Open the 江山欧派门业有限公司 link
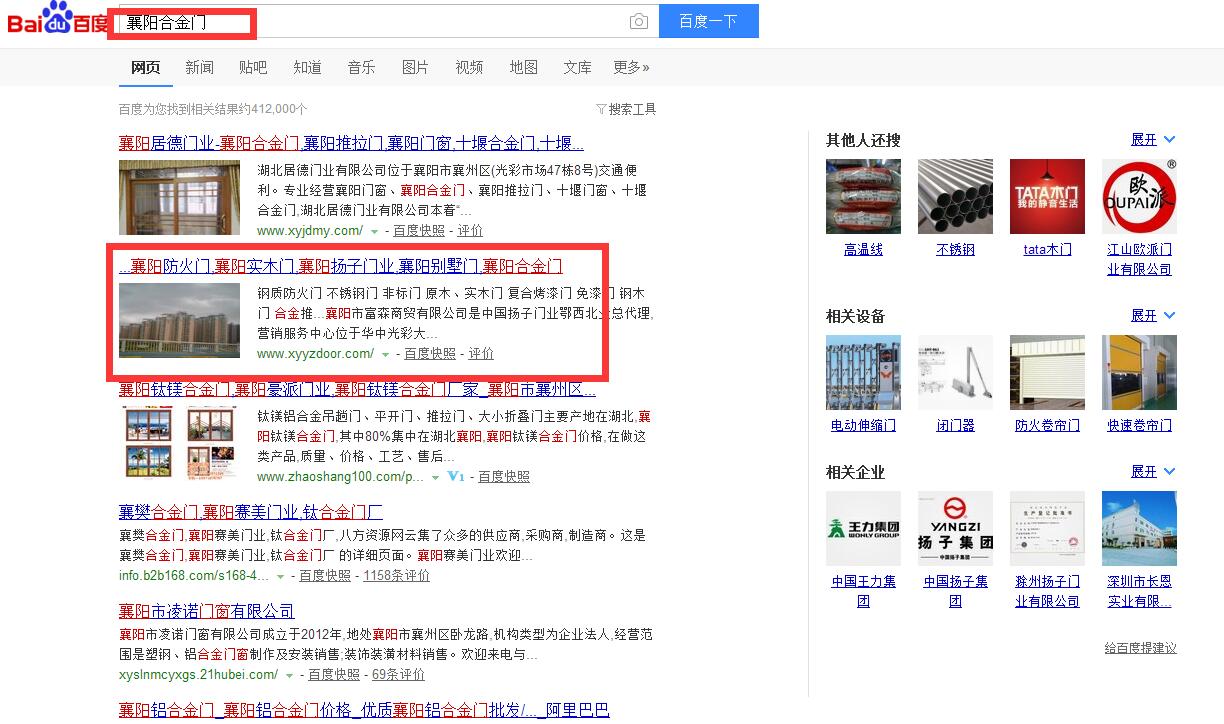1224x724 pixels. click(1139, 259)
